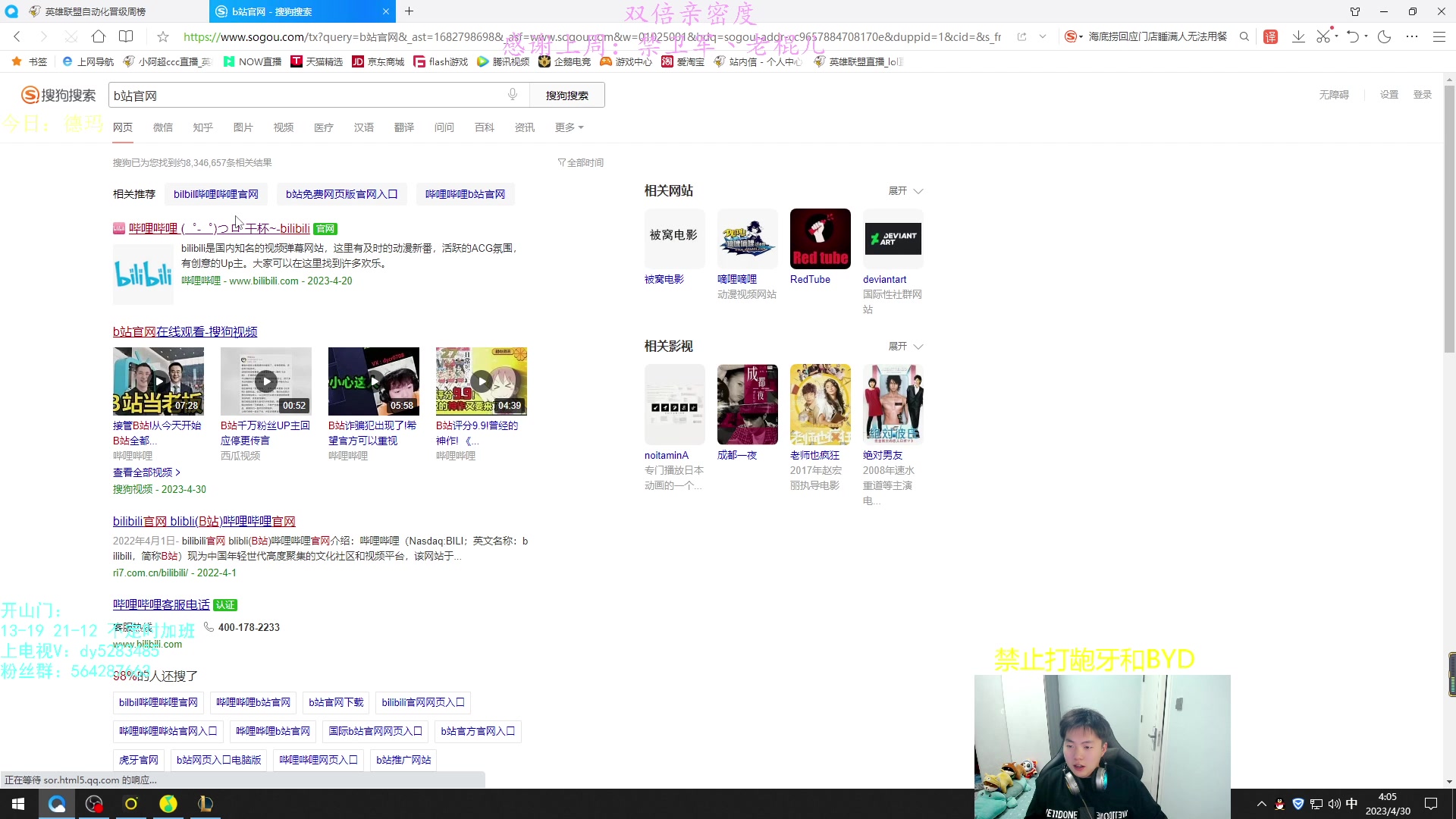Click the translate page icon
Screen dimensions: 1456x819
(1270, 36)
